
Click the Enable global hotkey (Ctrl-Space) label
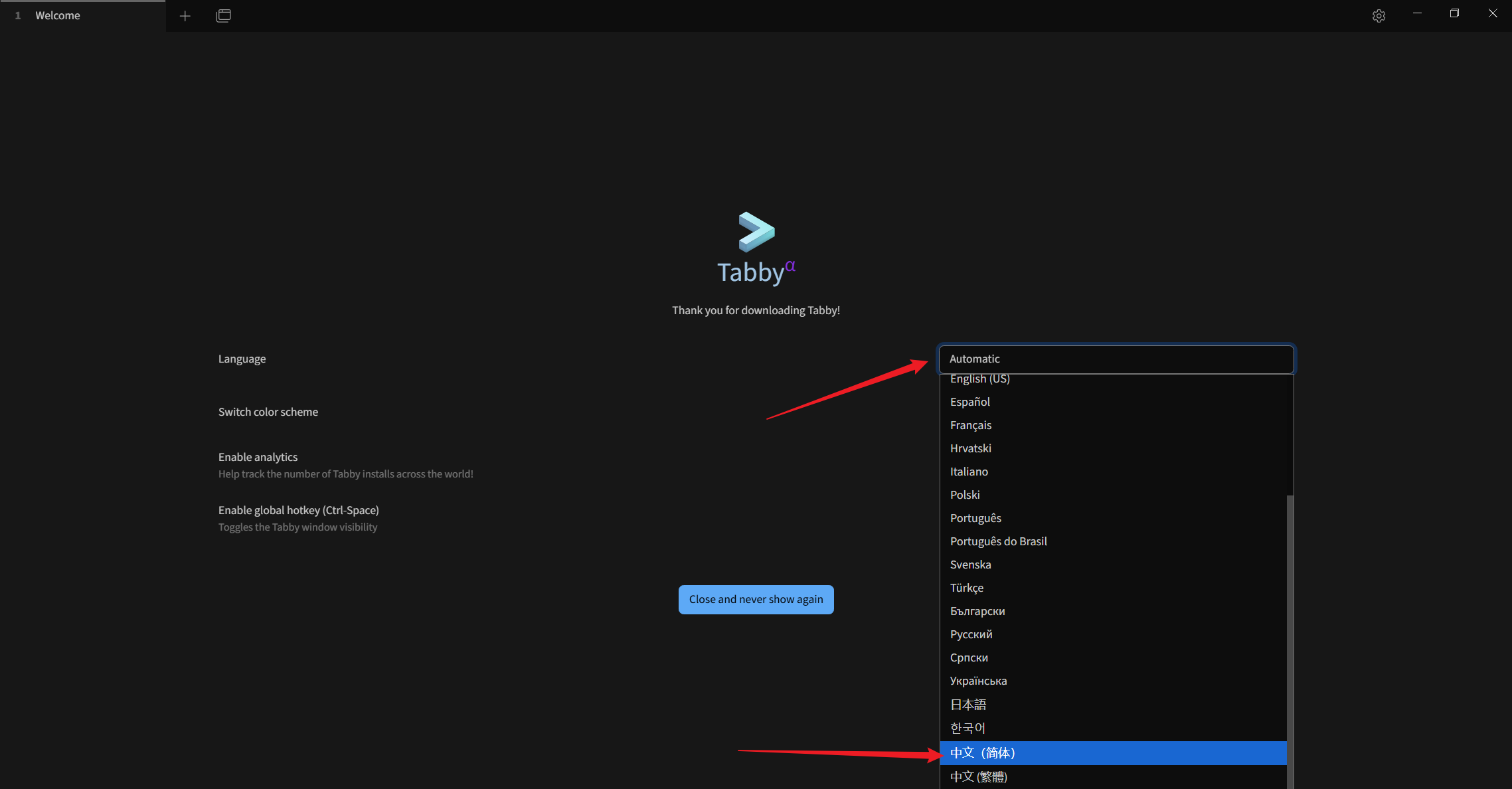(x=299, y=510)
